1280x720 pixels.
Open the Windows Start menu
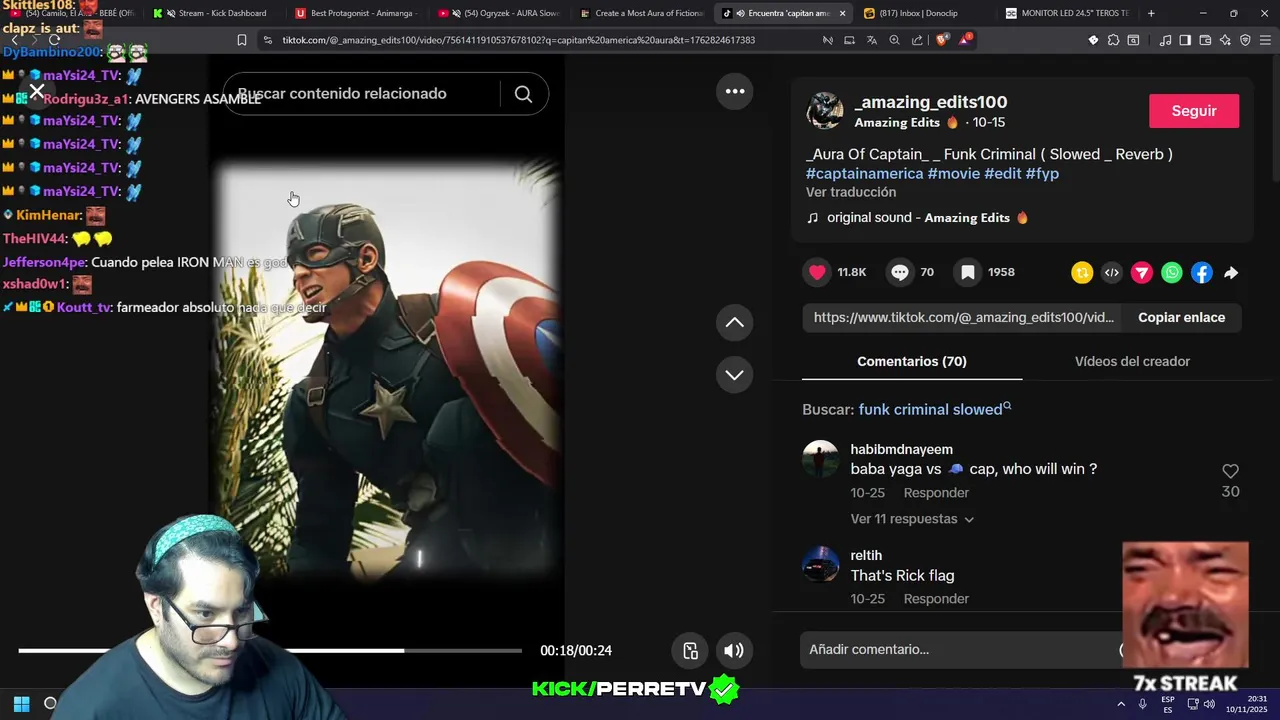click(x=21, y=704)
